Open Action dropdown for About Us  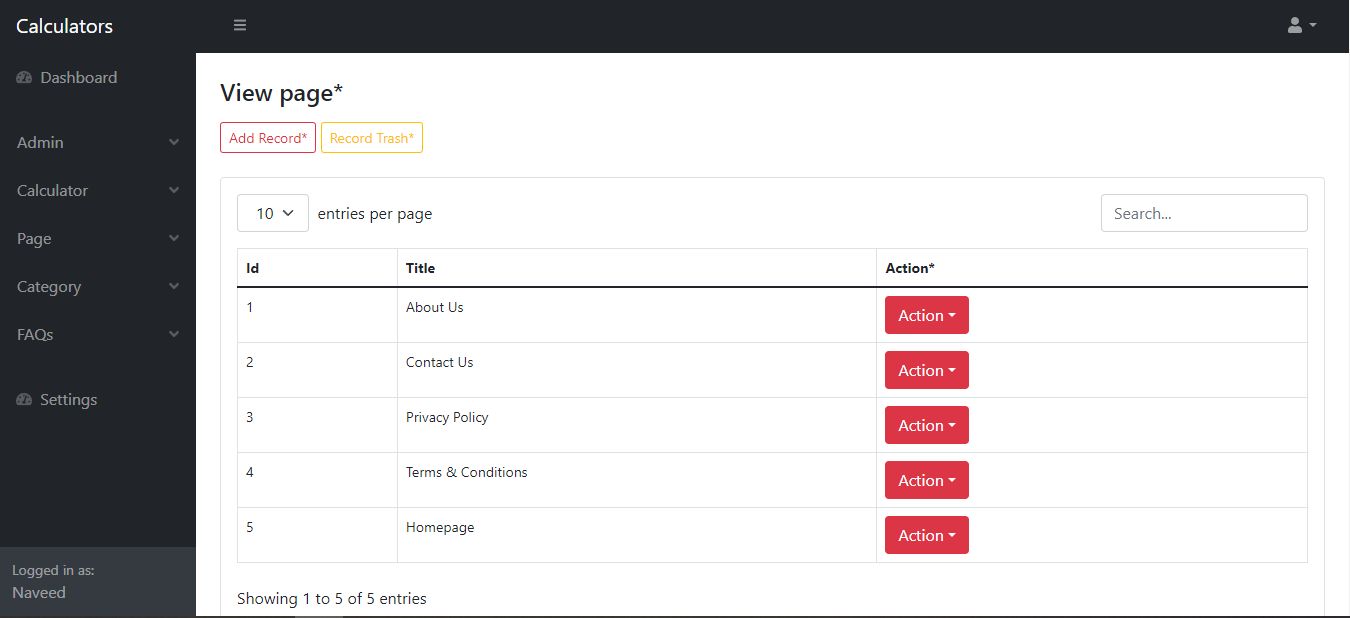(926, 315)
